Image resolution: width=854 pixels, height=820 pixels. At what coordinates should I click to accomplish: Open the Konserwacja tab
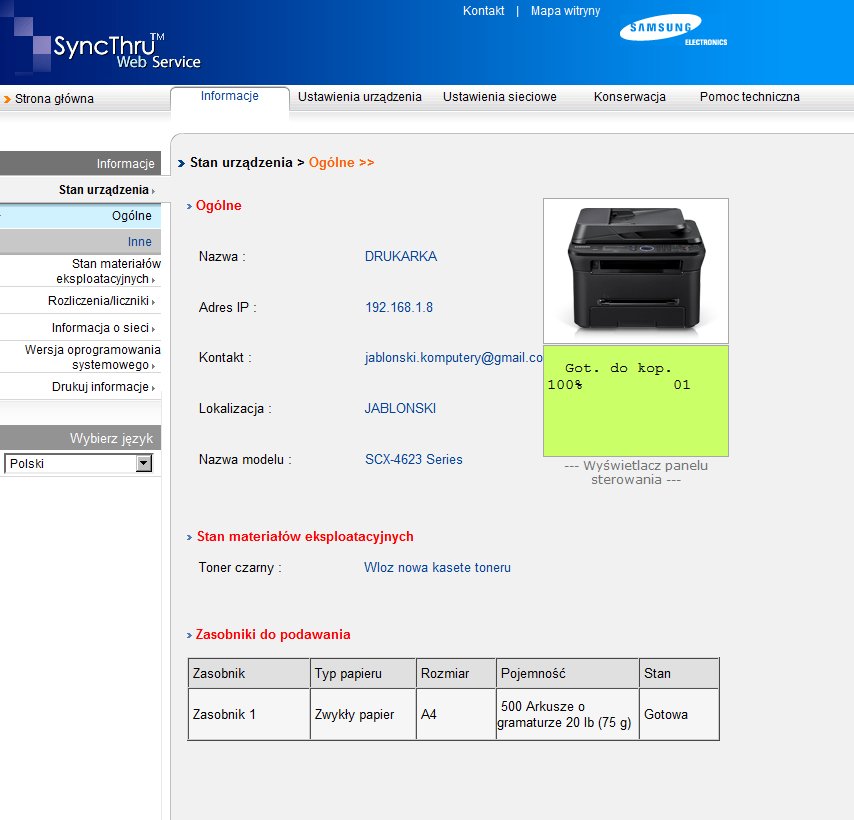pyautogui.click(x=630, y=97)
